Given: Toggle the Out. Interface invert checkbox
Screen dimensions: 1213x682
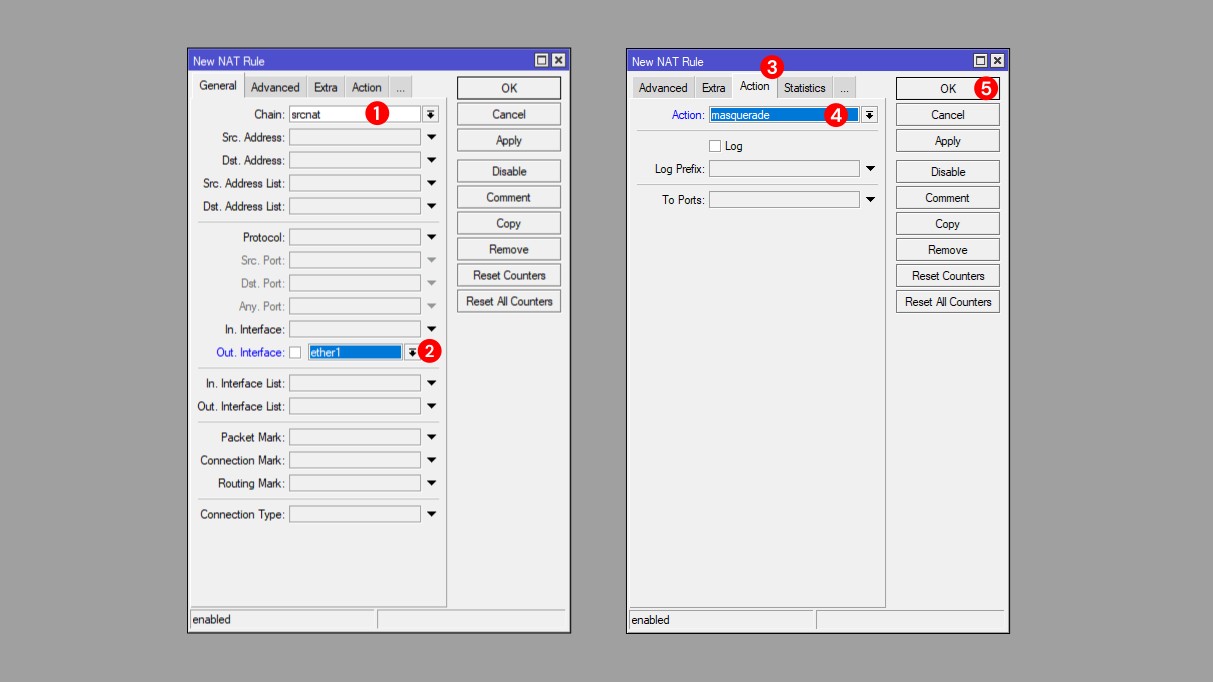Looking at the screenshot, I should (x=295, y=352).
